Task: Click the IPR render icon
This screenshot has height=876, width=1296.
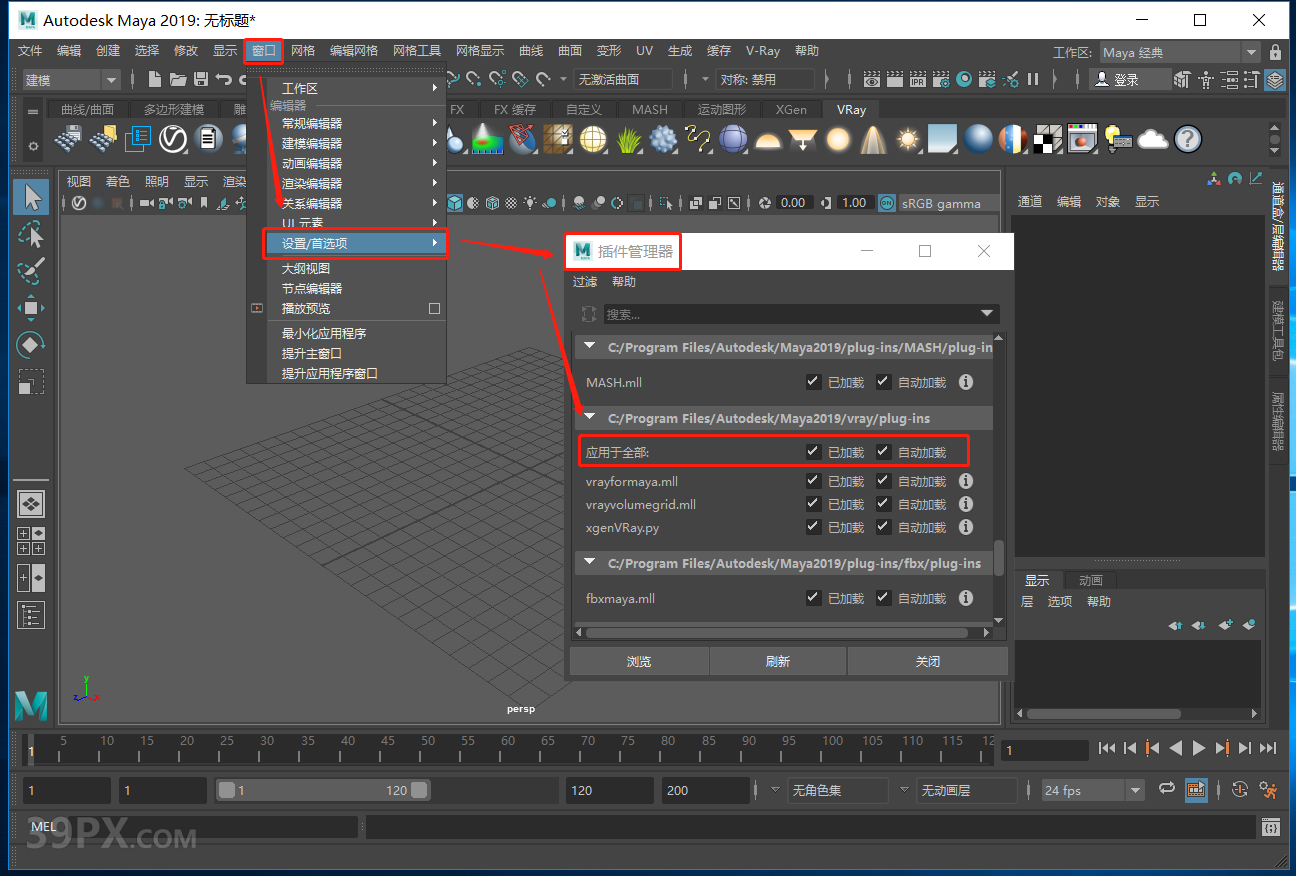Action: click(917, 79)
